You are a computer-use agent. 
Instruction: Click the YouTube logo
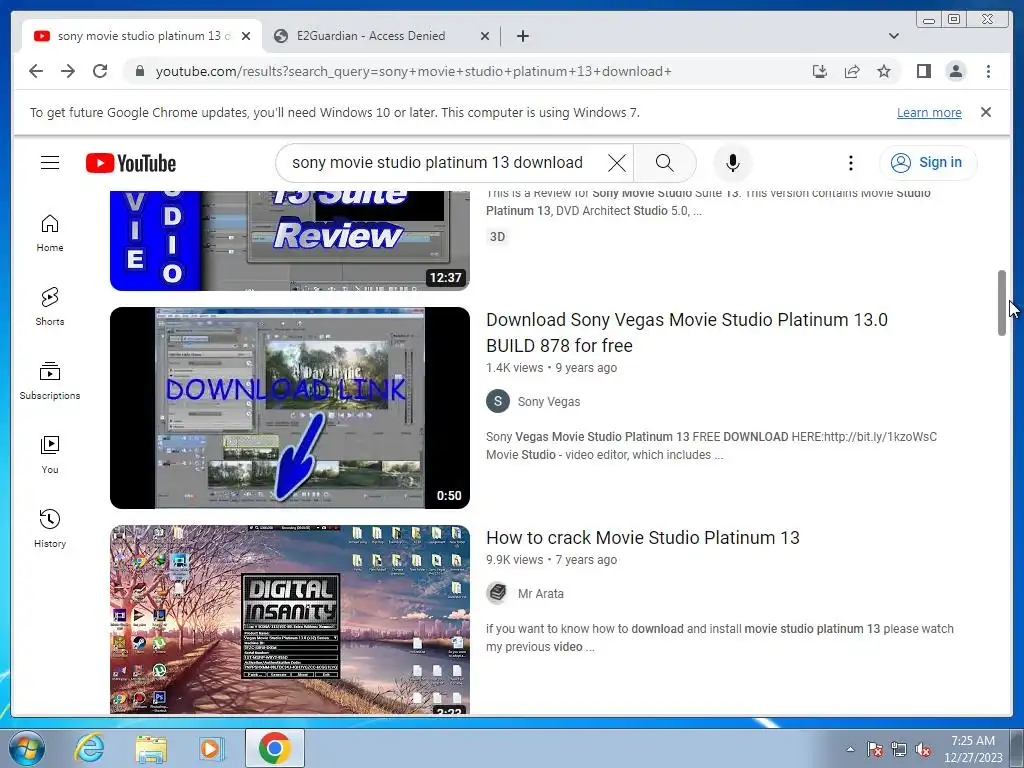131,163
